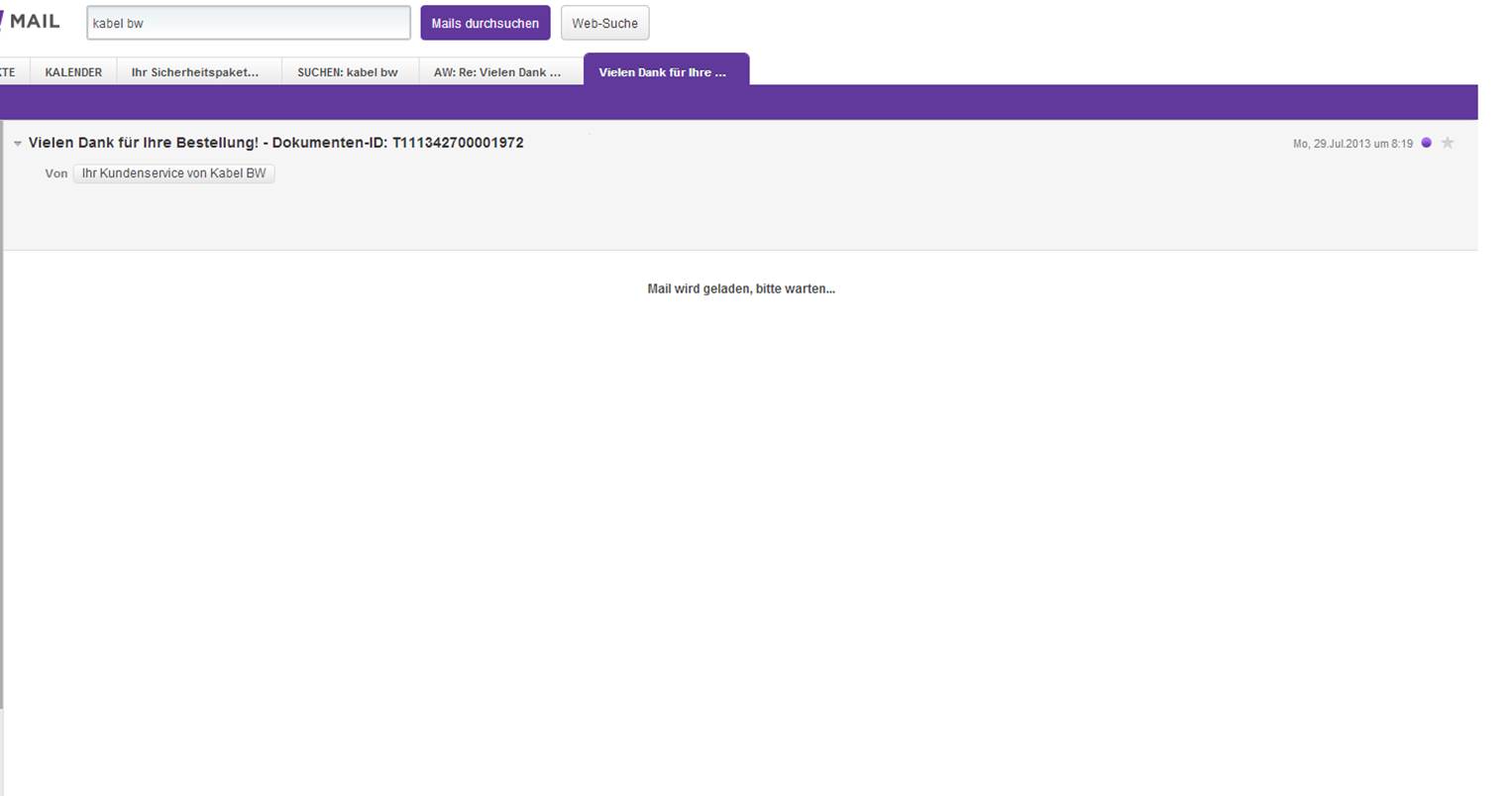Viewport: 1512px width, 796px height.
Task: Switch to 'AW: Re: Vielen Dank ...' tab
Action: pos(496,72)
